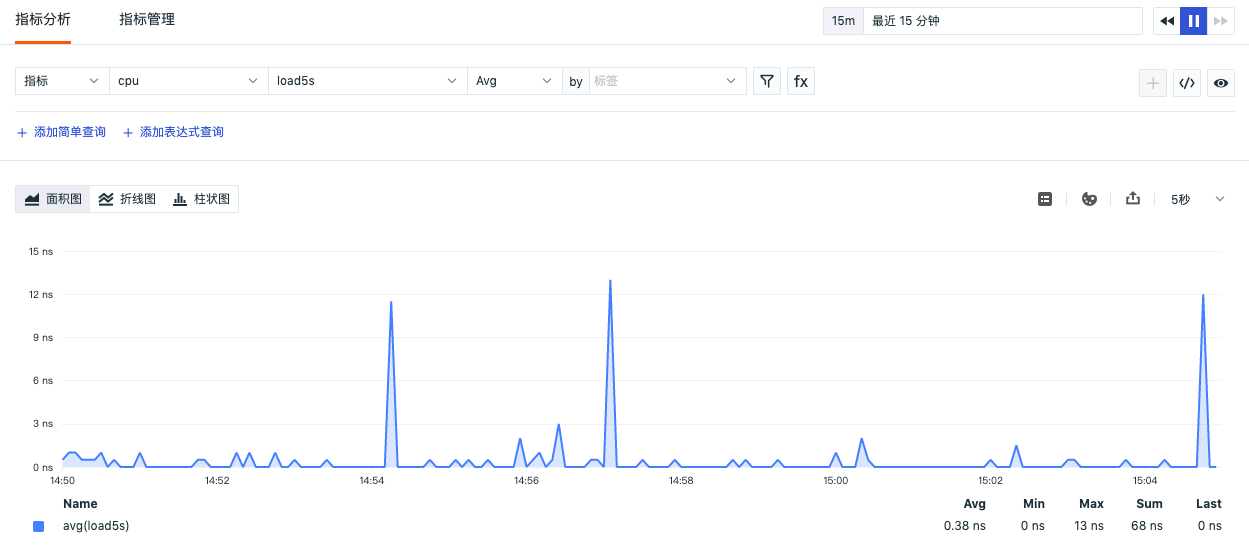Viewport: 1249px width, 548px height.
Task: Open the load5s metric dropdown
Action: 367,81
